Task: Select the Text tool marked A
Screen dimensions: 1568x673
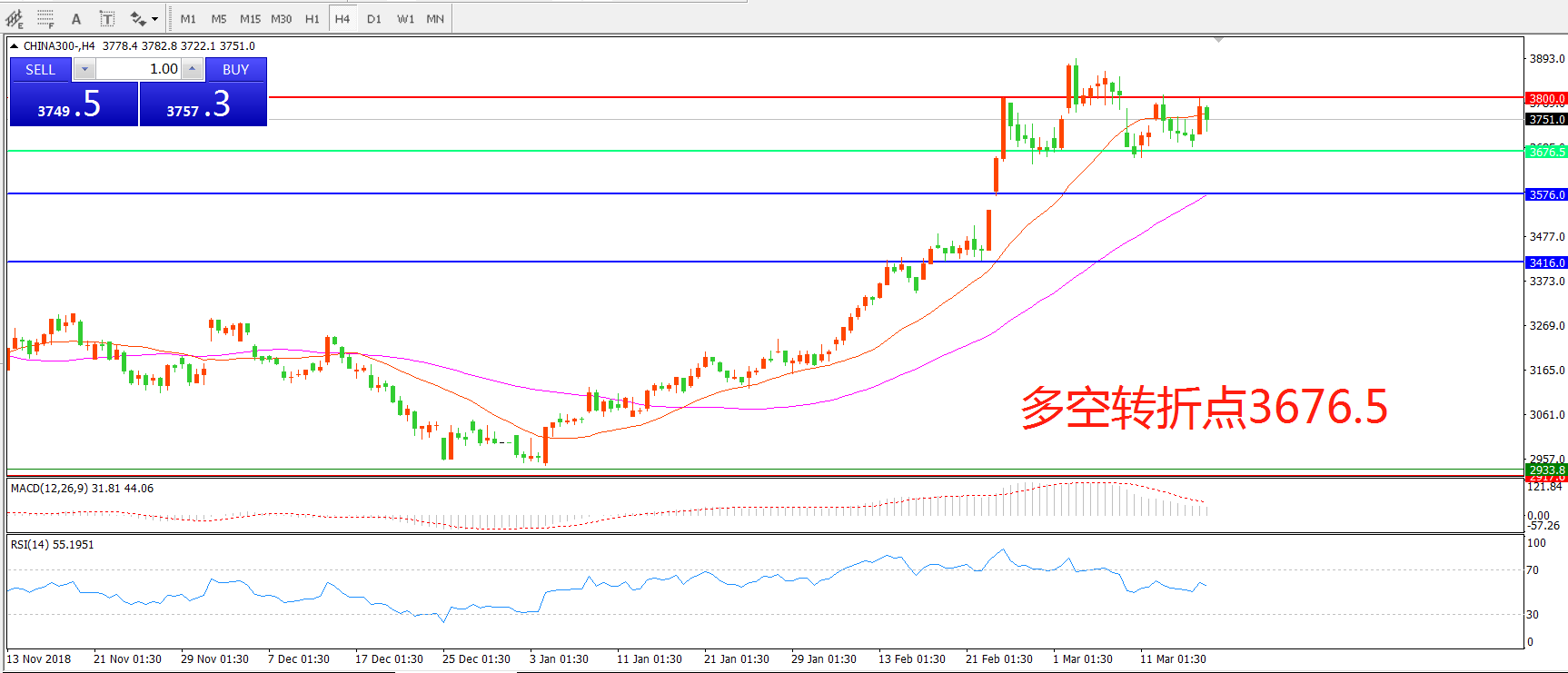Action: [x=76, y=18]
